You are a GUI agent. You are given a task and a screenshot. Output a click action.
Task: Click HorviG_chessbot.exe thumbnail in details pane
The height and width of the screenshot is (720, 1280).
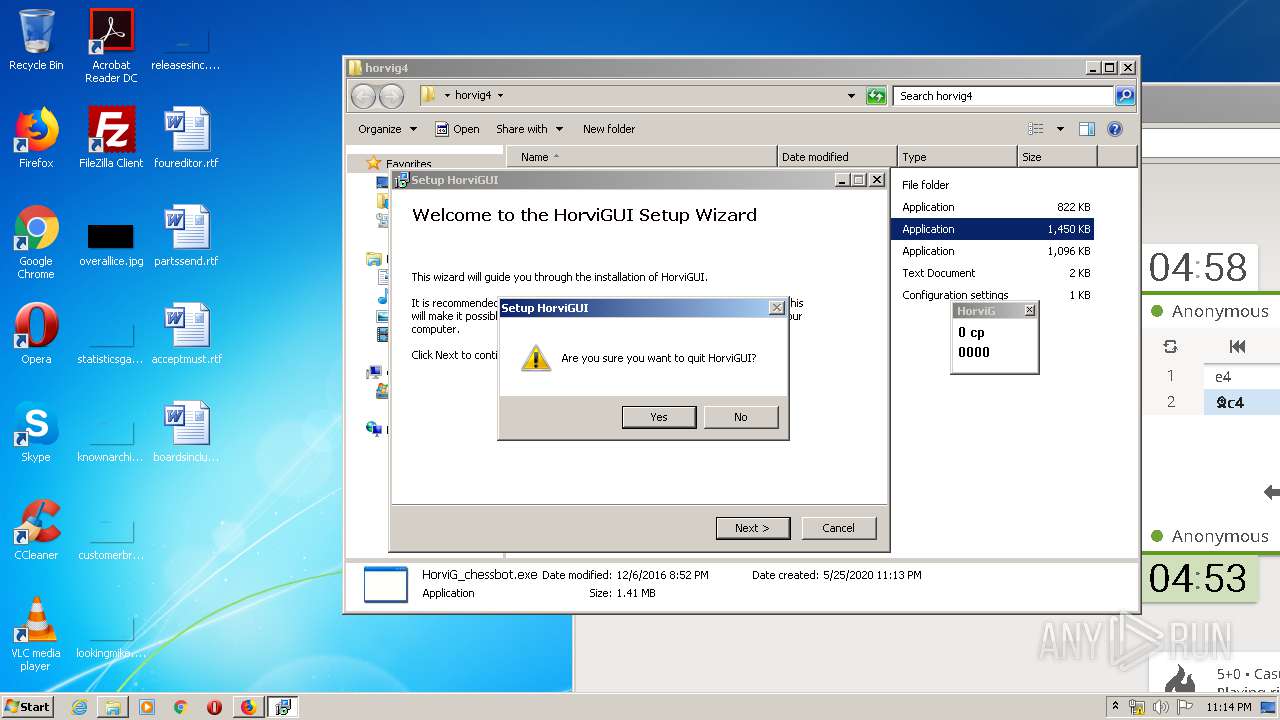click(385, 584)
